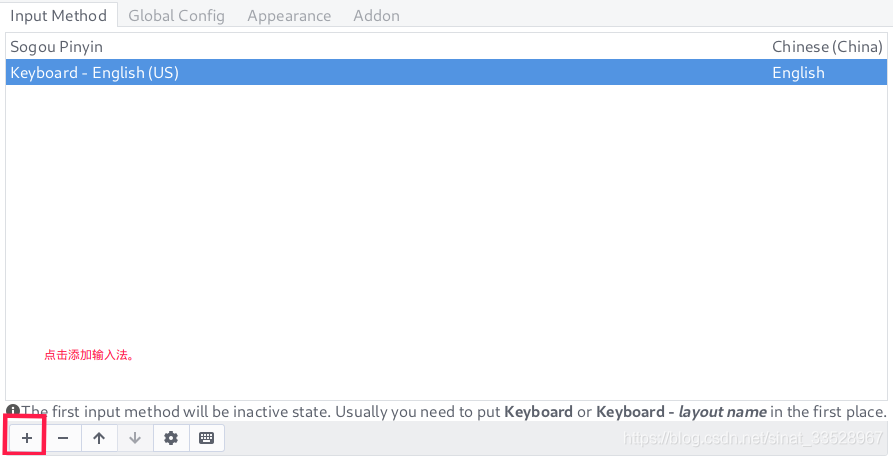893x457 pixels.
Task: Select the Keyboard - English (US) row
Action: [95, 73]
